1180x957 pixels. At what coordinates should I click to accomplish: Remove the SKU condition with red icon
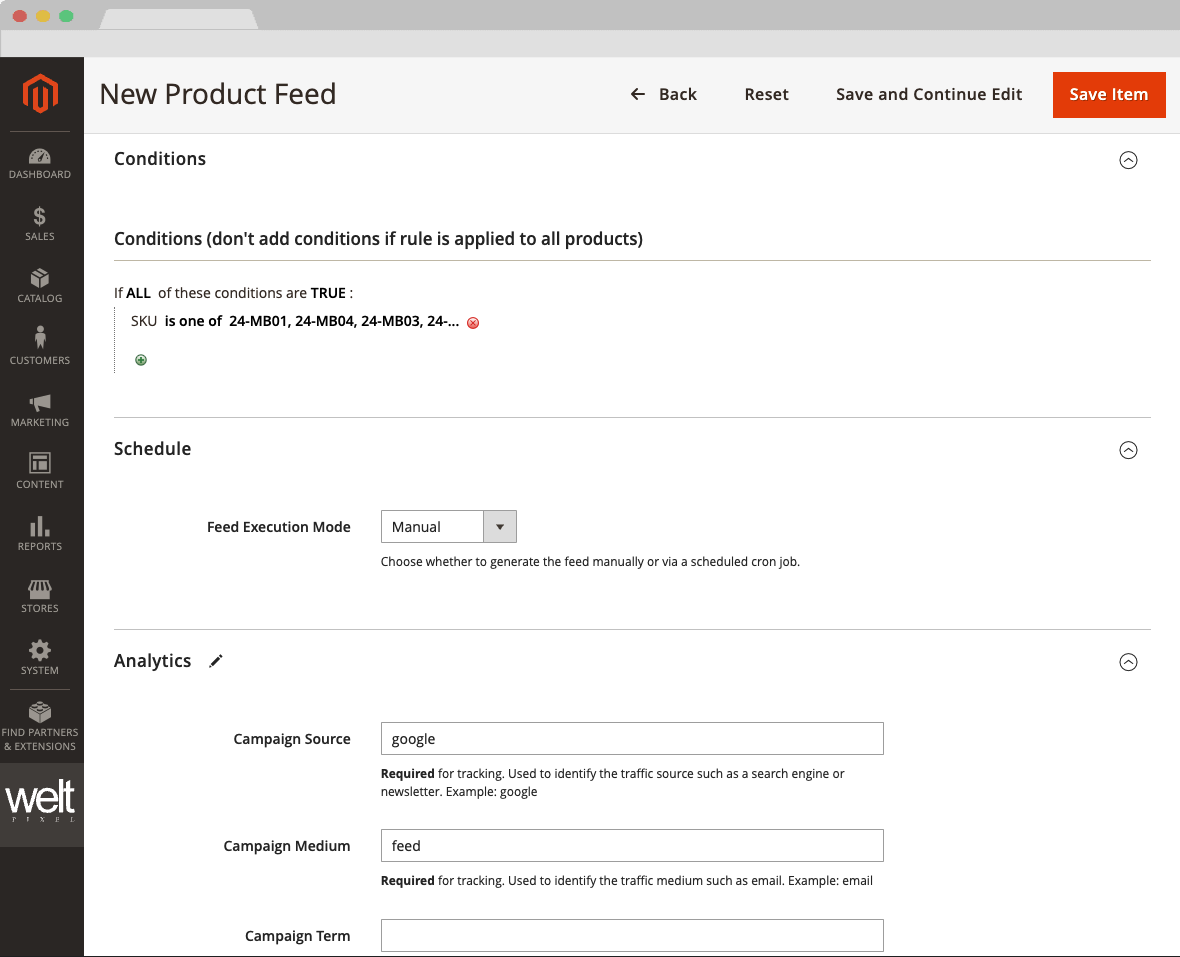(473, 323)
